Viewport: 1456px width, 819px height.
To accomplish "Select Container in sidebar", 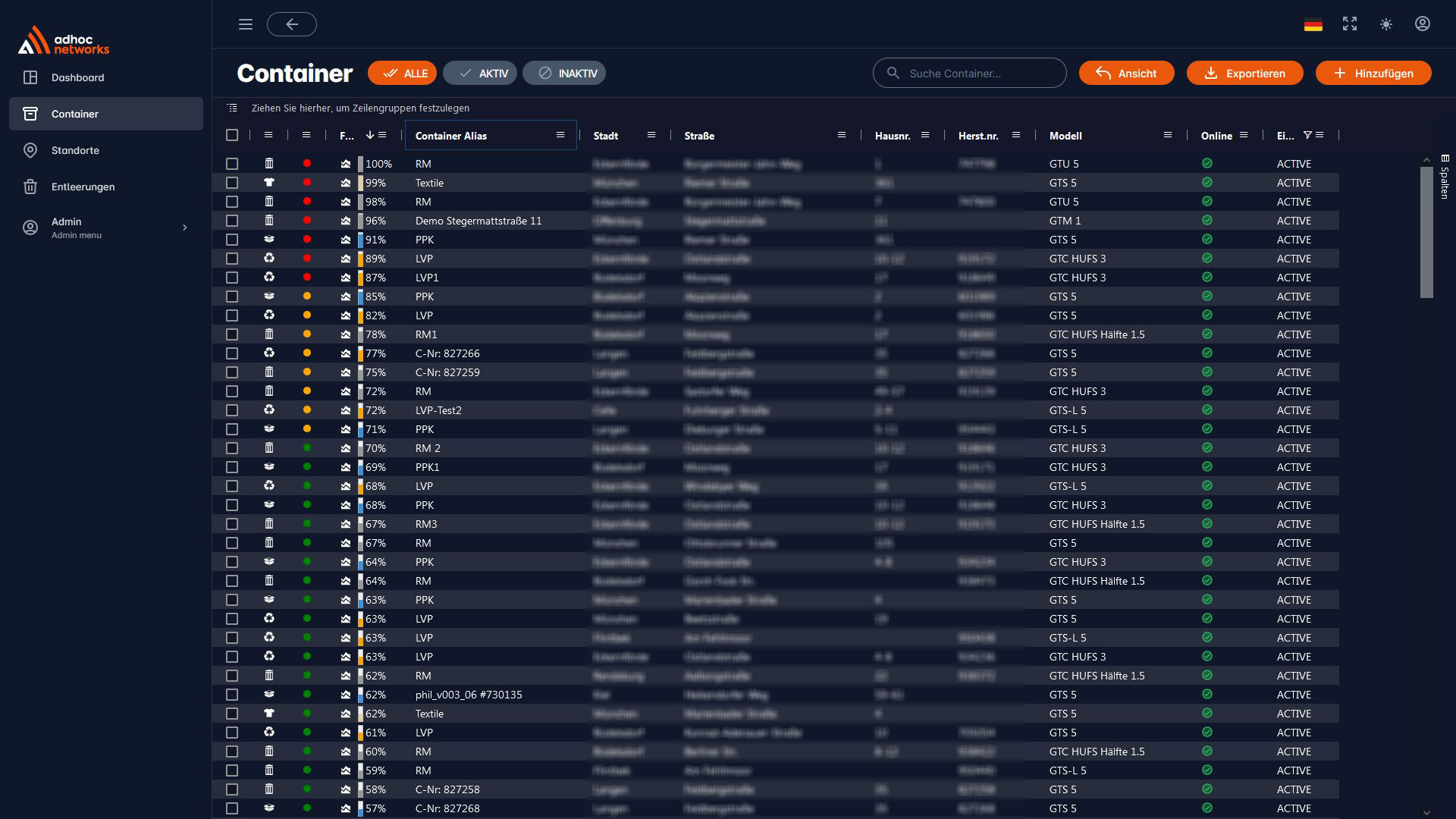I will click(x=106, y=114).
